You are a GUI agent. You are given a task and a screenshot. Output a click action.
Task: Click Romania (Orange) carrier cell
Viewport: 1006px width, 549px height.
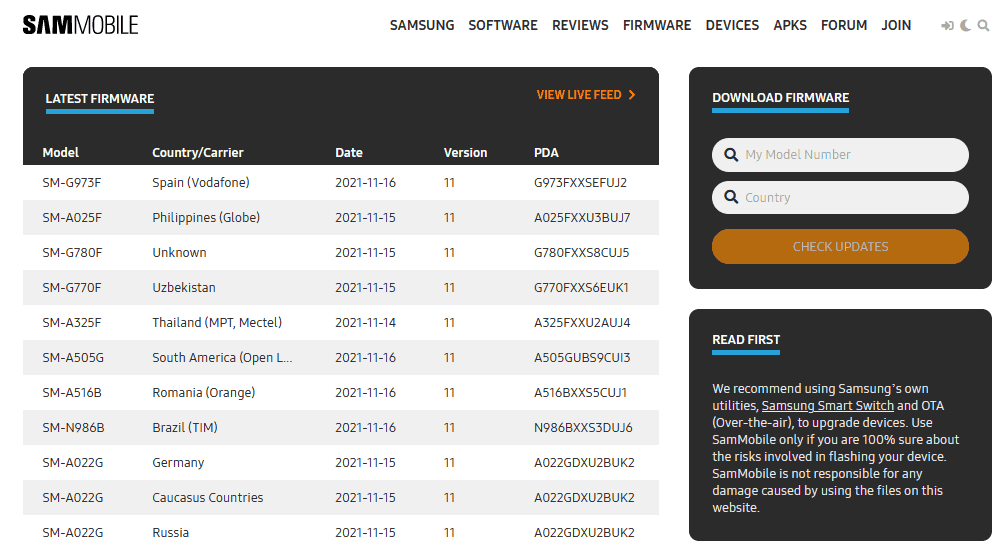(x=203, y=392)
